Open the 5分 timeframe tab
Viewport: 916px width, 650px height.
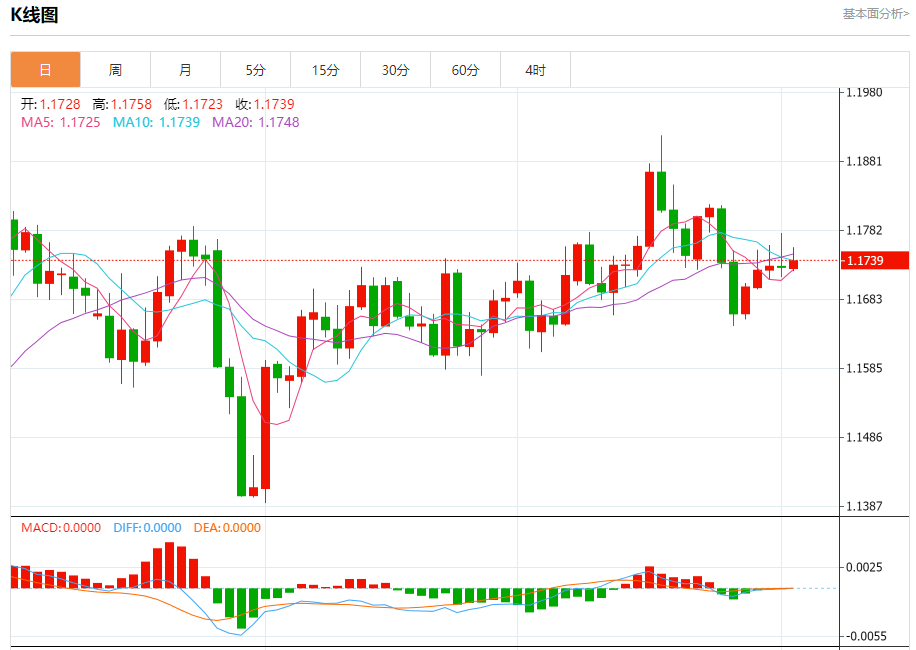(255, 70)
